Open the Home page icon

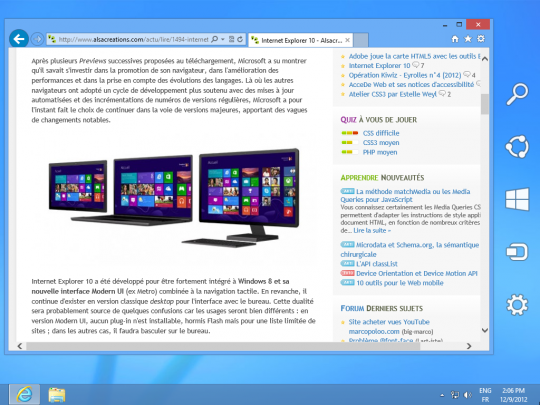[455, 39]
